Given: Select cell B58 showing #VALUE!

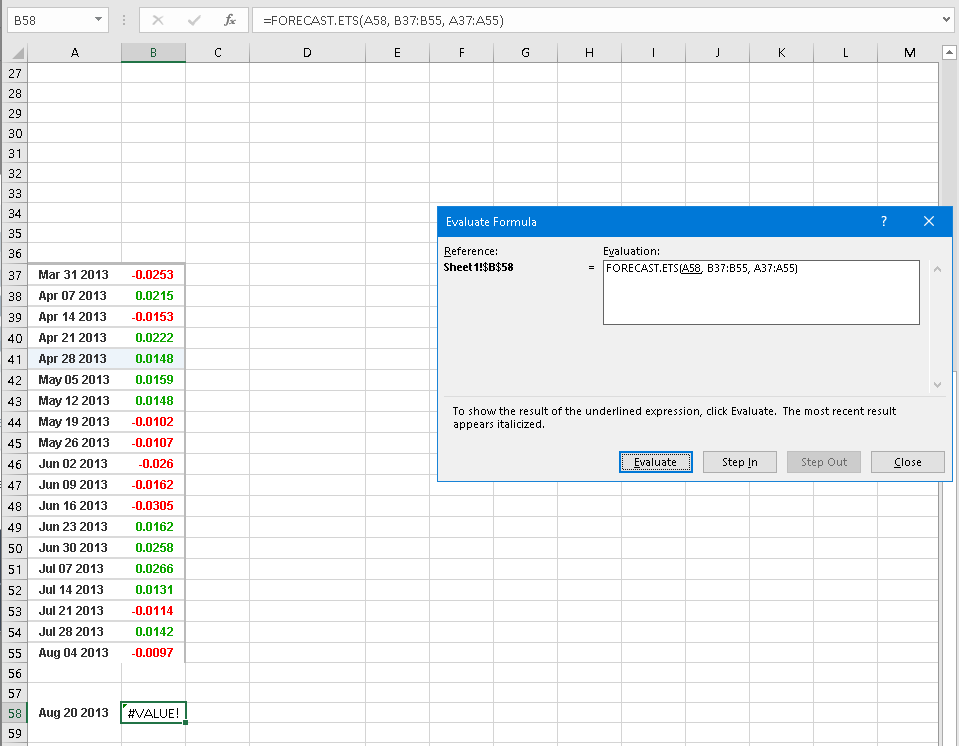Looking at the screenshot, I should click(x=153, y=712).
